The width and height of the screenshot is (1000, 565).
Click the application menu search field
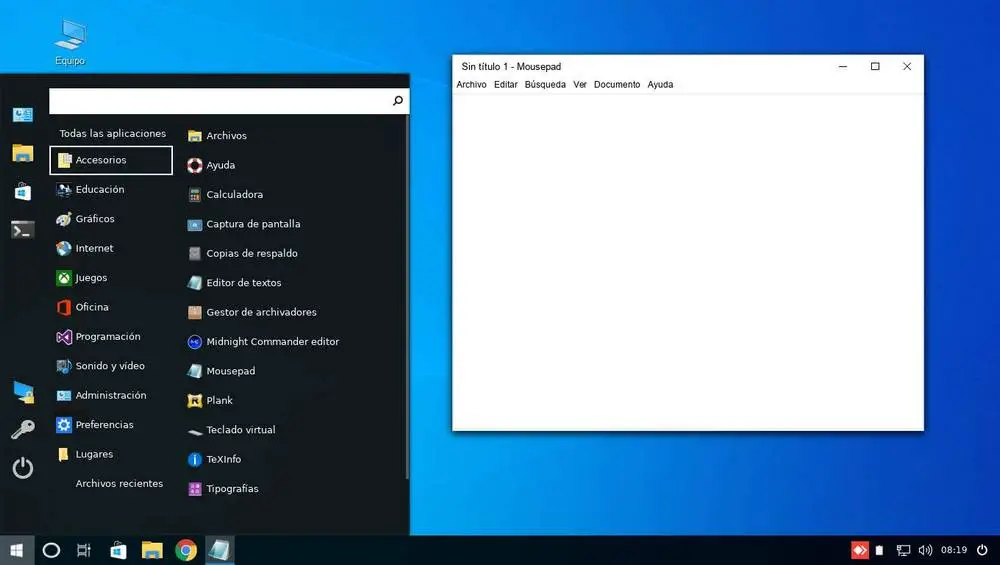(229, 101)
